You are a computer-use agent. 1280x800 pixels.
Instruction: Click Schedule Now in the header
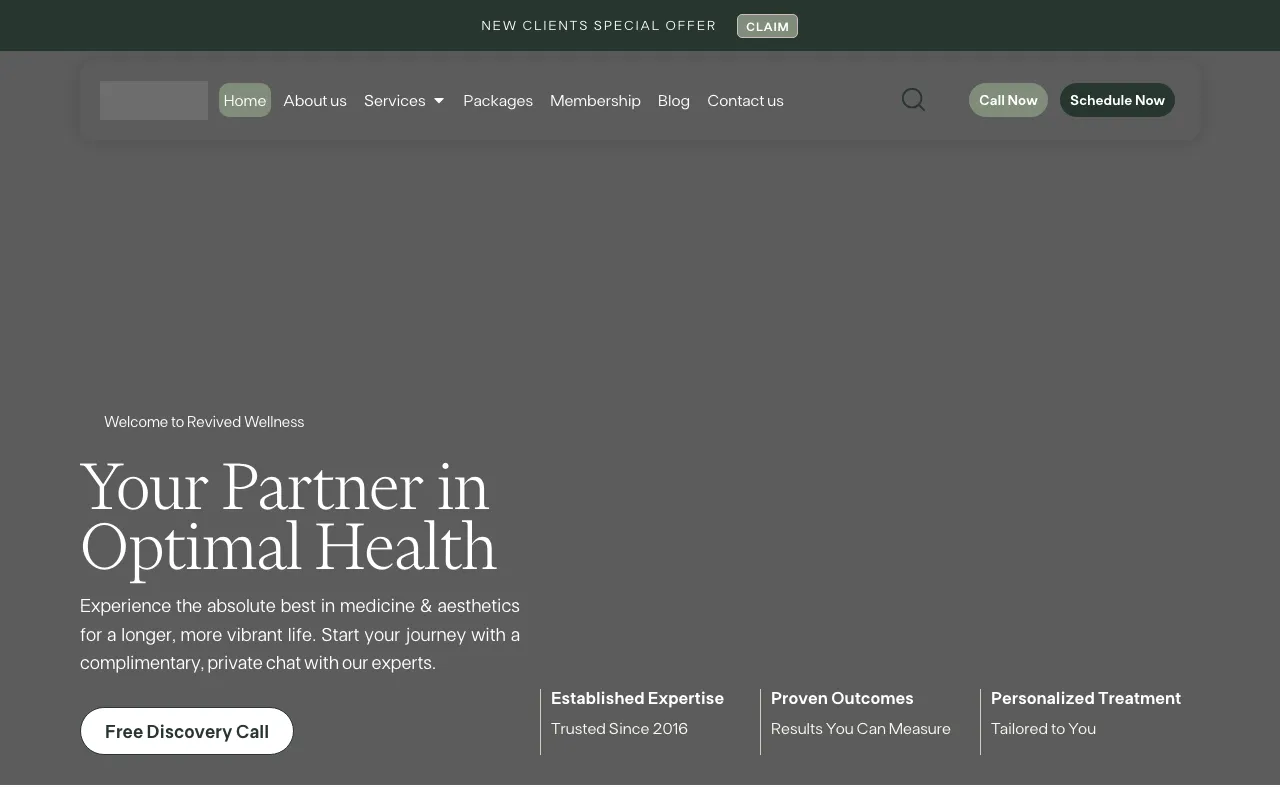(x=1117, y=100)
